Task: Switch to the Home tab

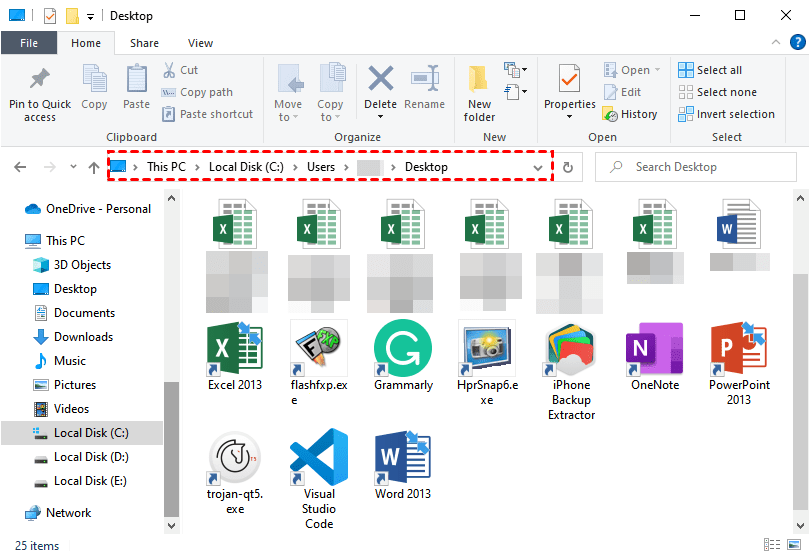Action: click(86, 43)
